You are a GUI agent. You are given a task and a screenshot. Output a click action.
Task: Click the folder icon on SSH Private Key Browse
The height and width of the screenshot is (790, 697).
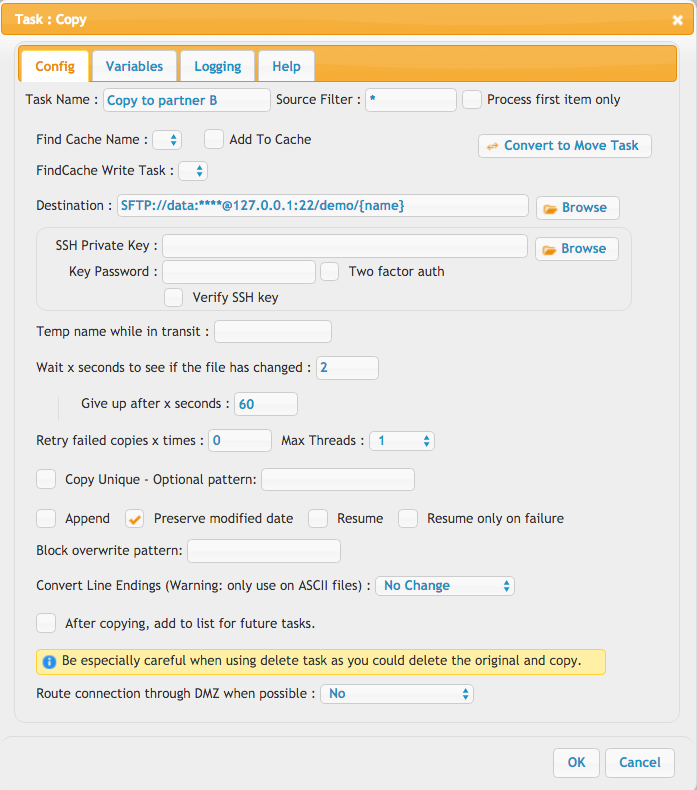pyautogui.click(x=549, y=249)
